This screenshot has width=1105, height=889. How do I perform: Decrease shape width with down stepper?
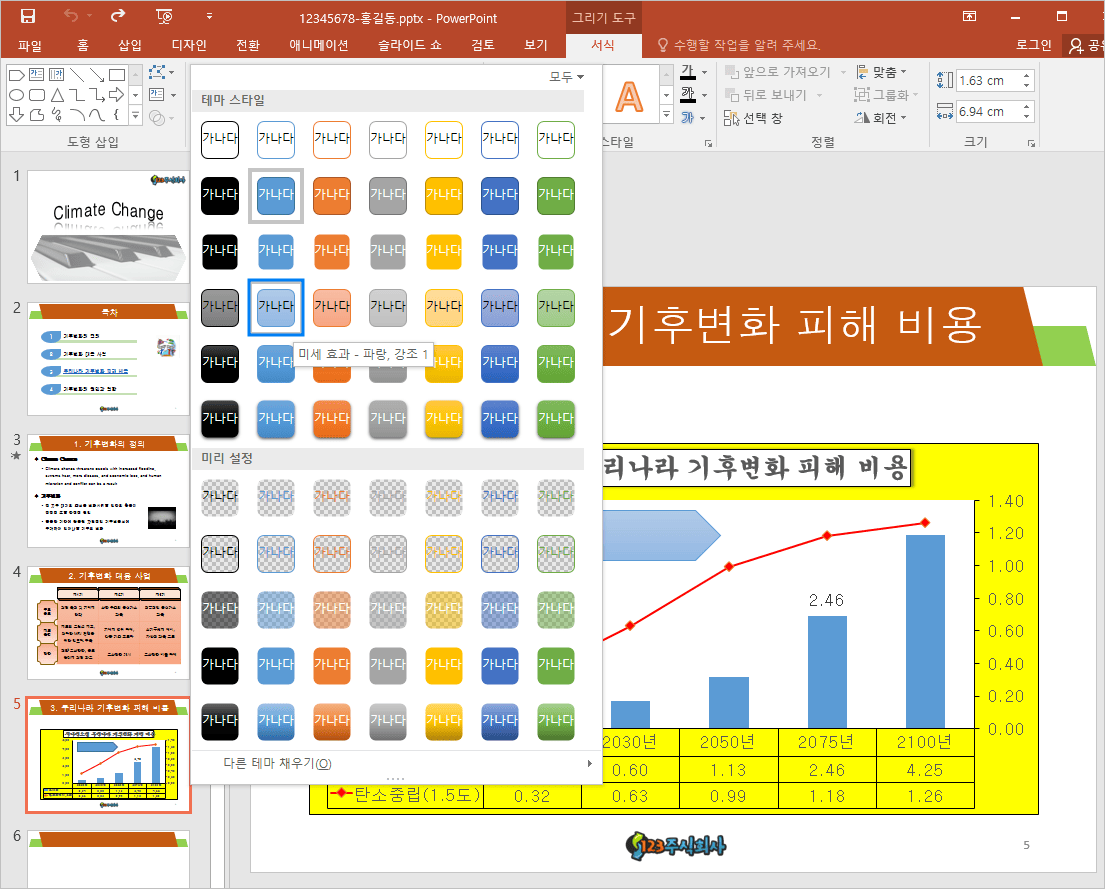click(1027, 117)
